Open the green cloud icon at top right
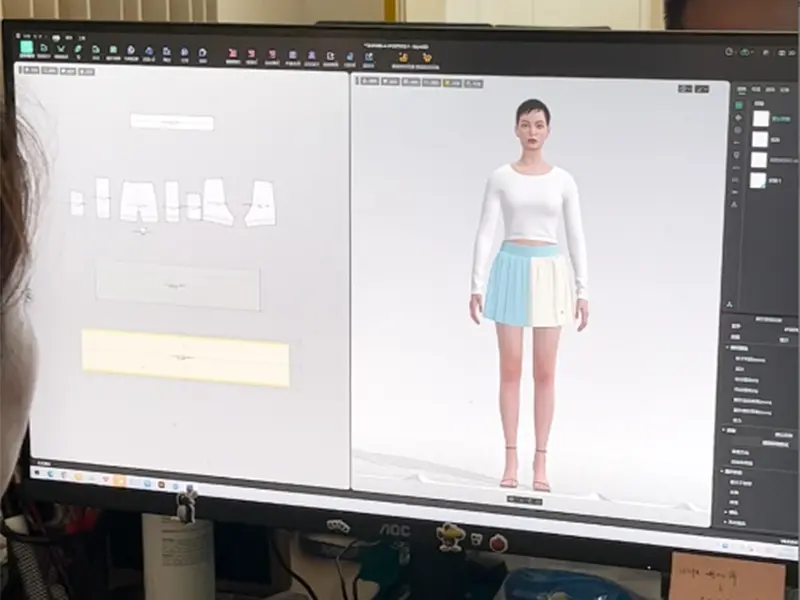 (747, 51)
